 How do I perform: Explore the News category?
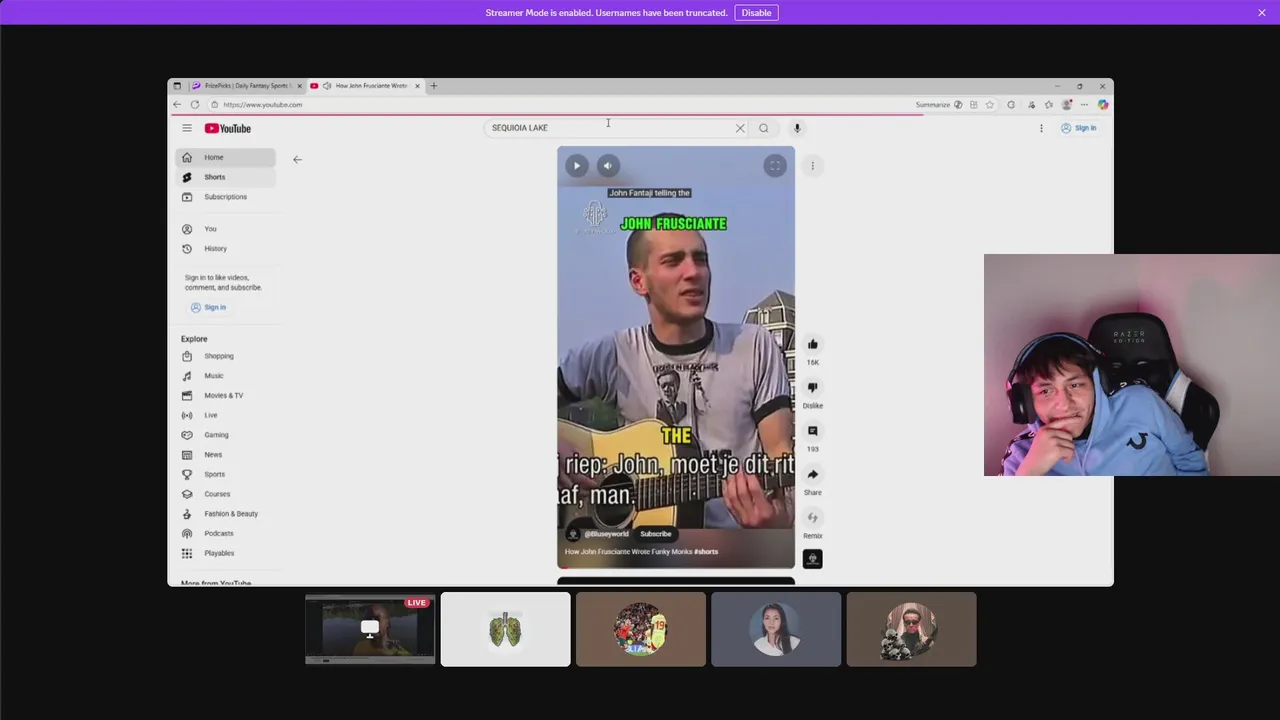coord(225,455)
